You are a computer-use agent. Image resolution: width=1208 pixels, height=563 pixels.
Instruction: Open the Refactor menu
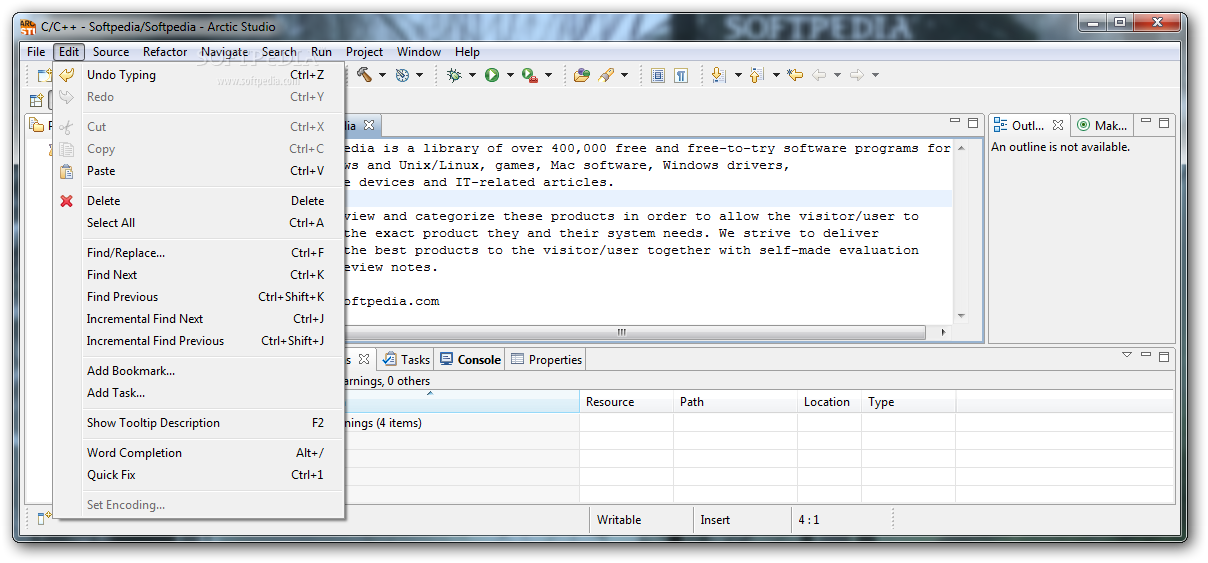click(x=165, y=52)
